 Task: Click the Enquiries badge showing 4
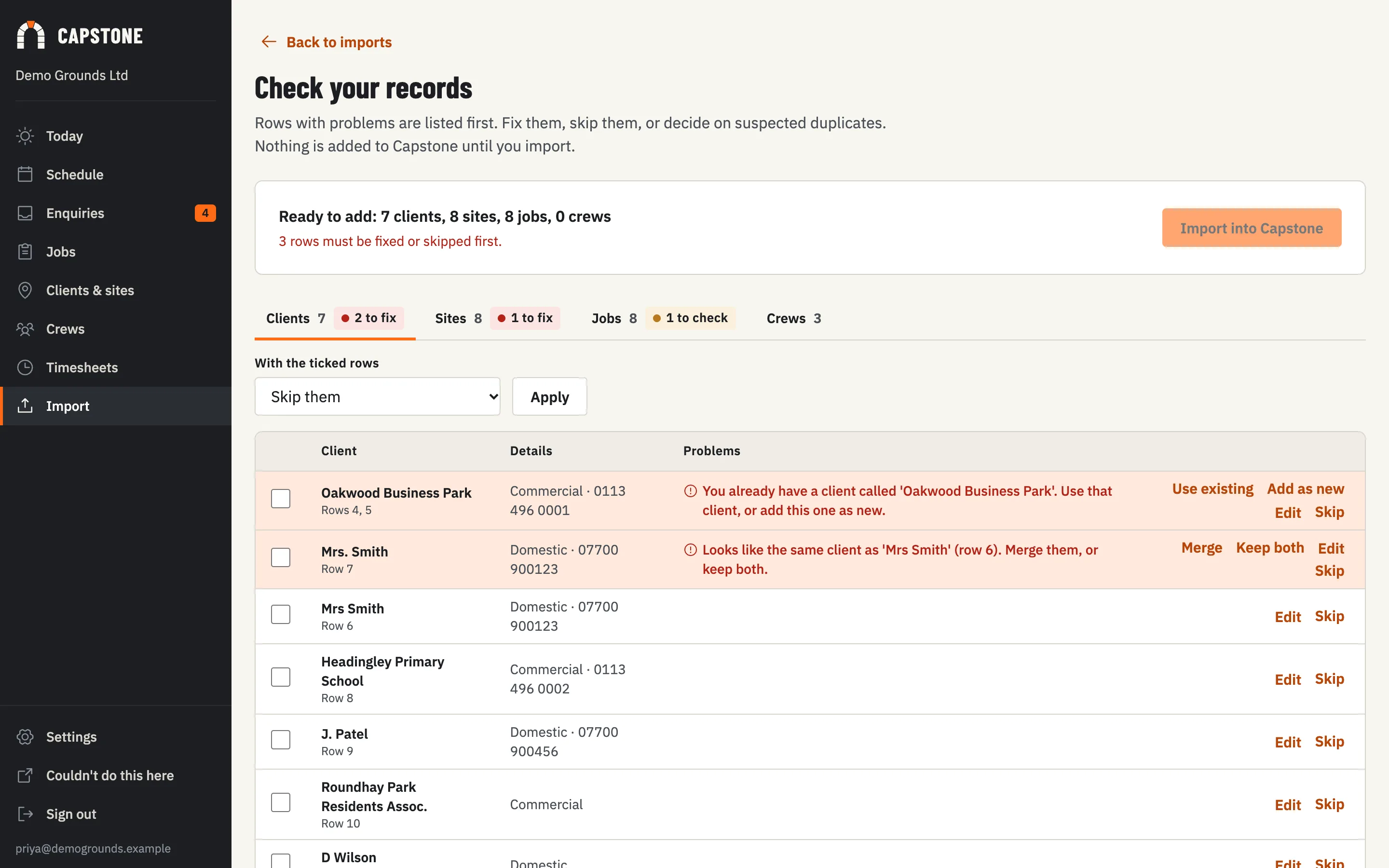tap(205, 213)
